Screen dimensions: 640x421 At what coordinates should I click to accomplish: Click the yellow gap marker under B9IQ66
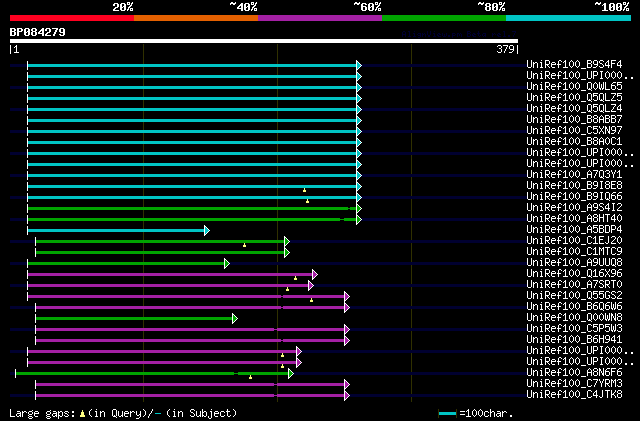pyautogui.click(x=308, y=201)
